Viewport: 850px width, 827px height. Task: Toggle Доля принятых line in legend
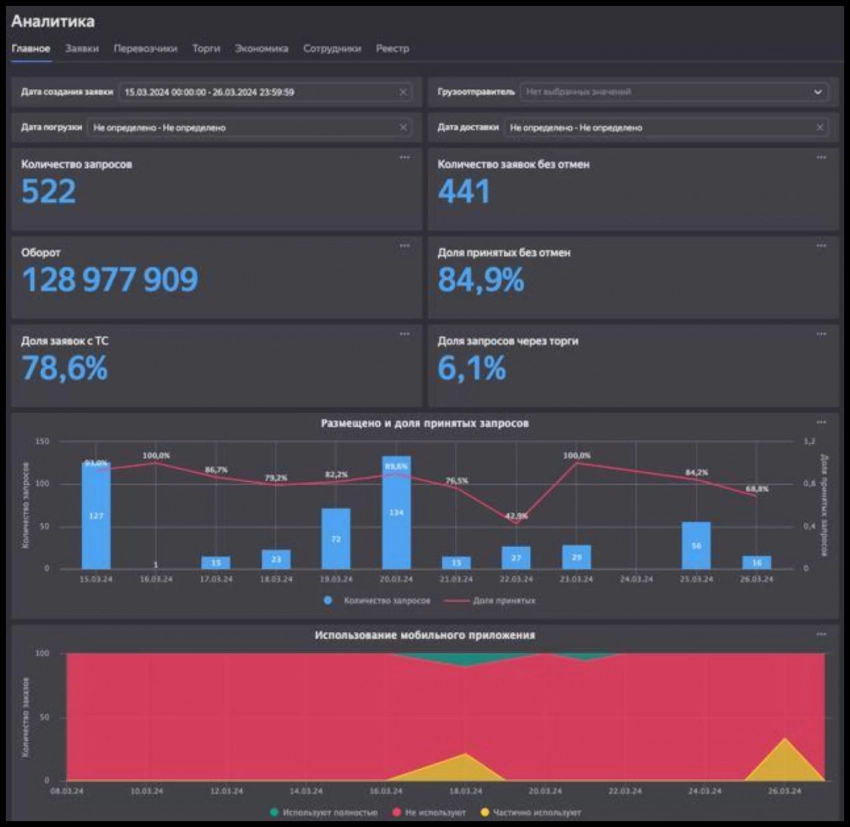coord(494,601)
